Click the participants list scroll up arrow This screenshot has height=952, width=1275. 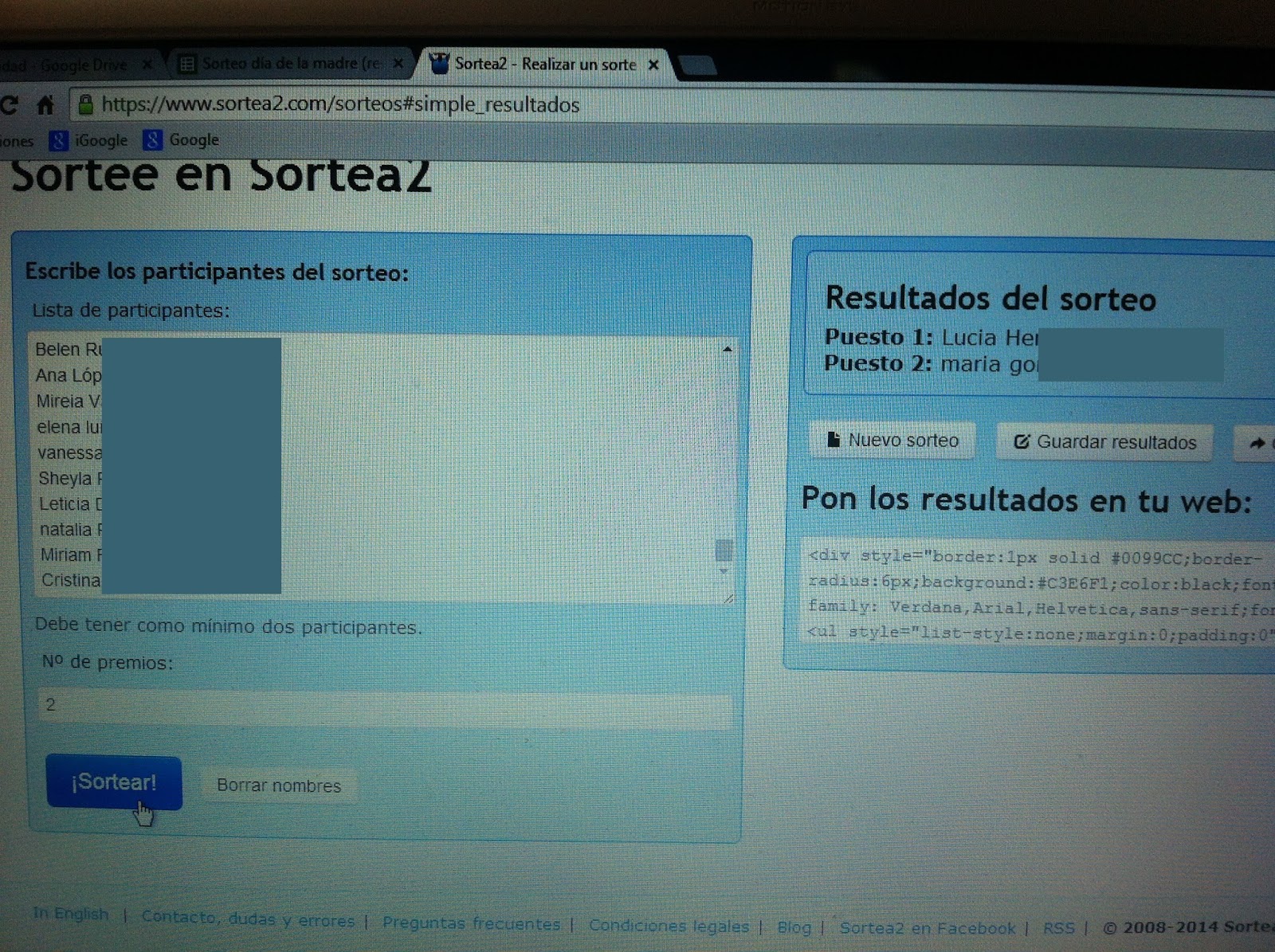pos(727,349)
